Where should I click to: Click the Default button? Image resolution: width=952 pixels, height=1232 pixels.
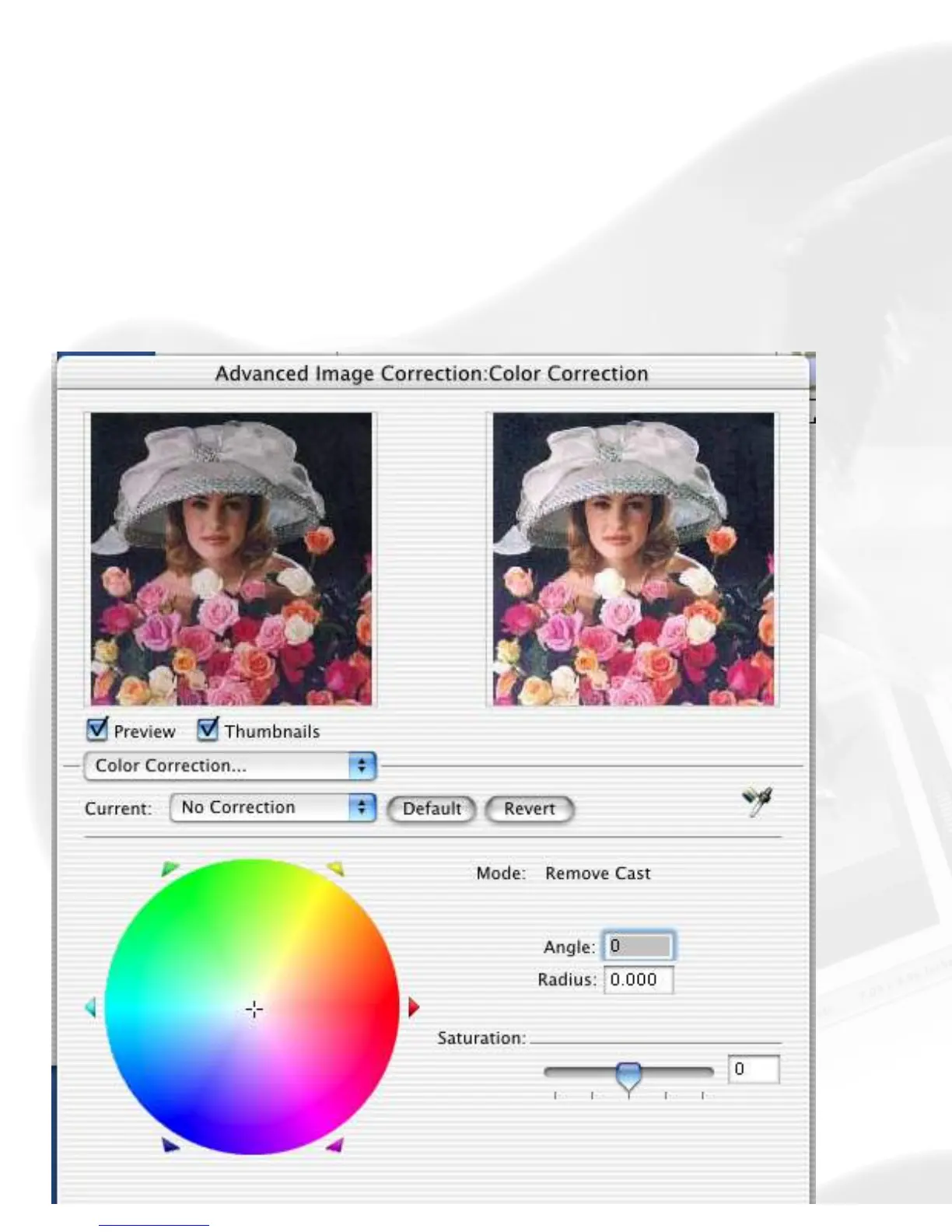(x=432, y=808)
